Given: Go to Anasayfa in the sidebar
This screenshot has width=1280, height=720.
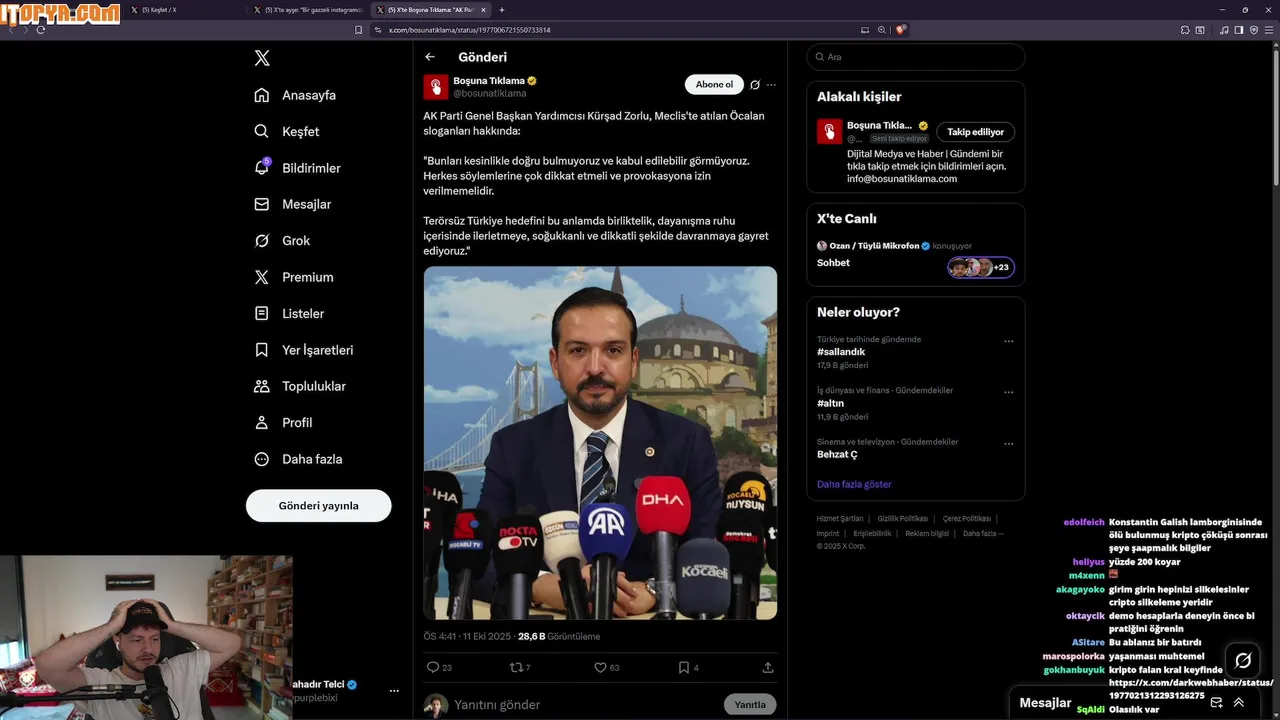Looking at the screenshot, I should [x=295, y=95].
